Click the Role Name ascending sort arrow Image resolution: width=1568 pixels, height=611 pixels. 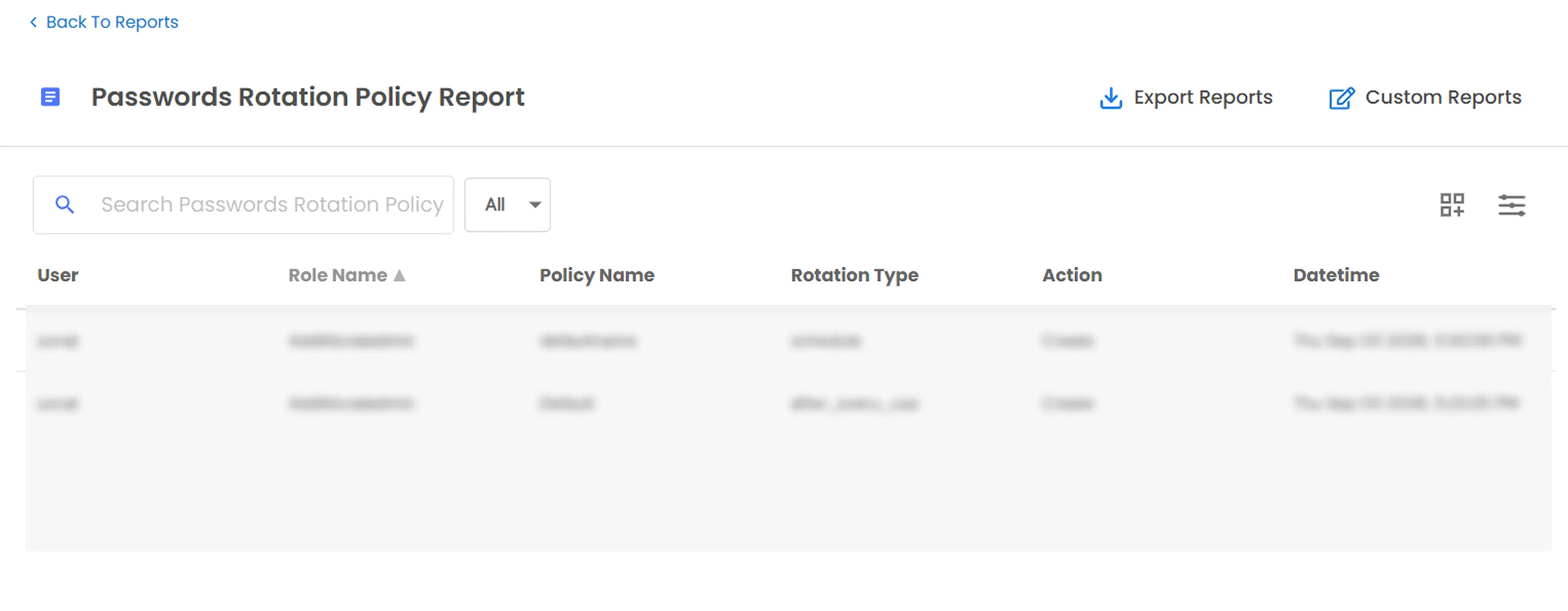[x=399, y=276]
